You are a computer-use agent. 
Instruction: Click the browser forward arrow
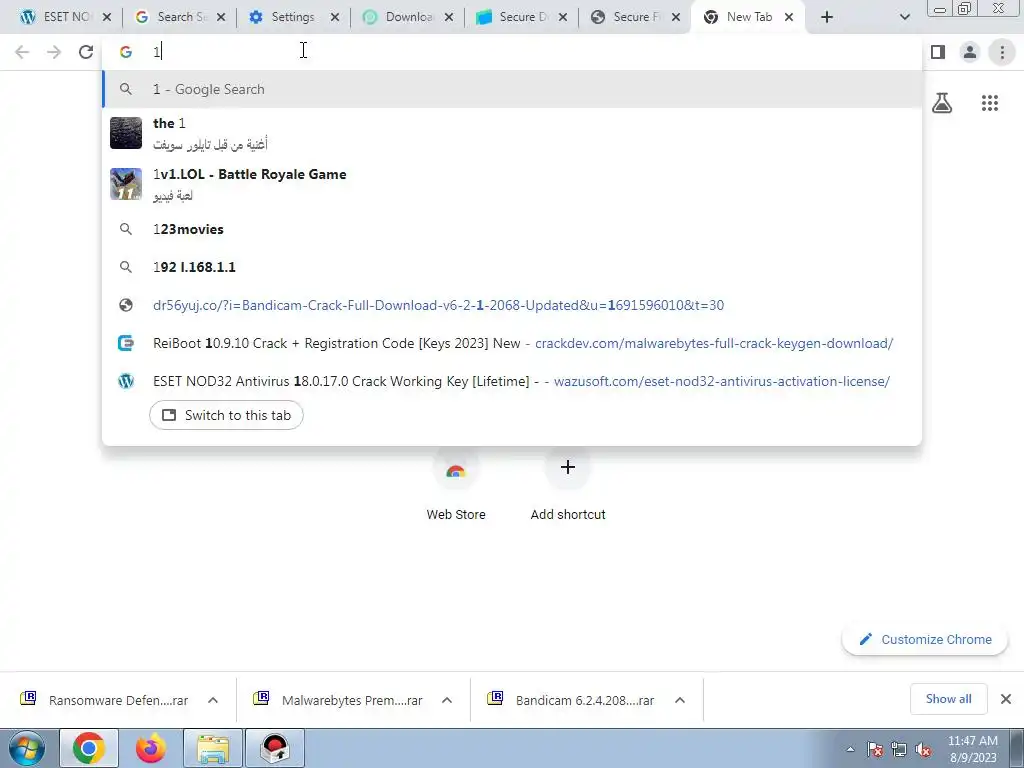54,52
